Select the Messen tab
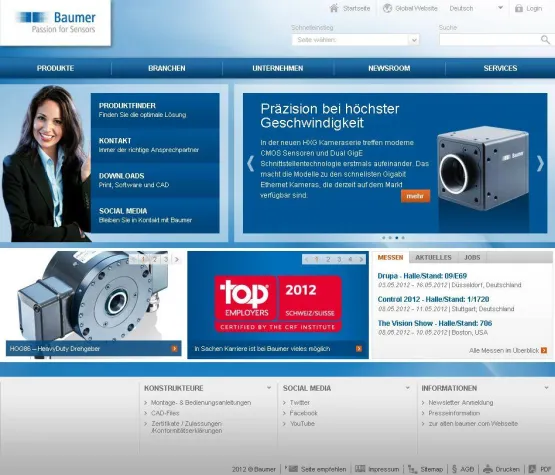The image size is (555, 475). pyautogui.click(x=390, y=257)
